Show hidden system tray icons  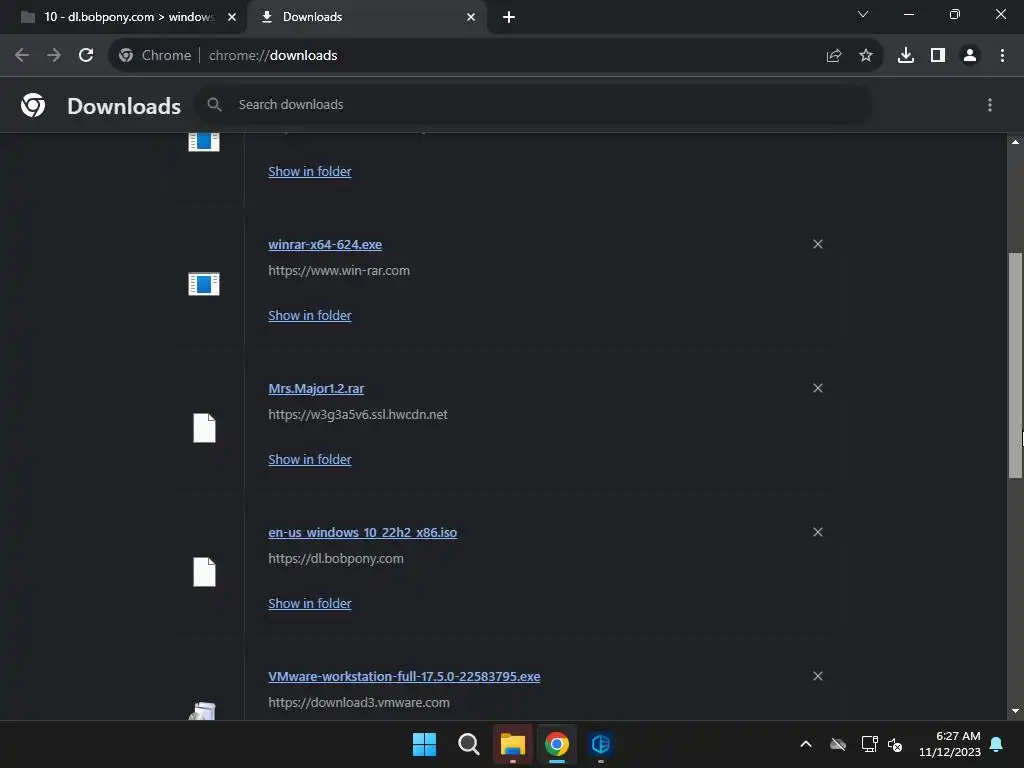tap(806, 744)
